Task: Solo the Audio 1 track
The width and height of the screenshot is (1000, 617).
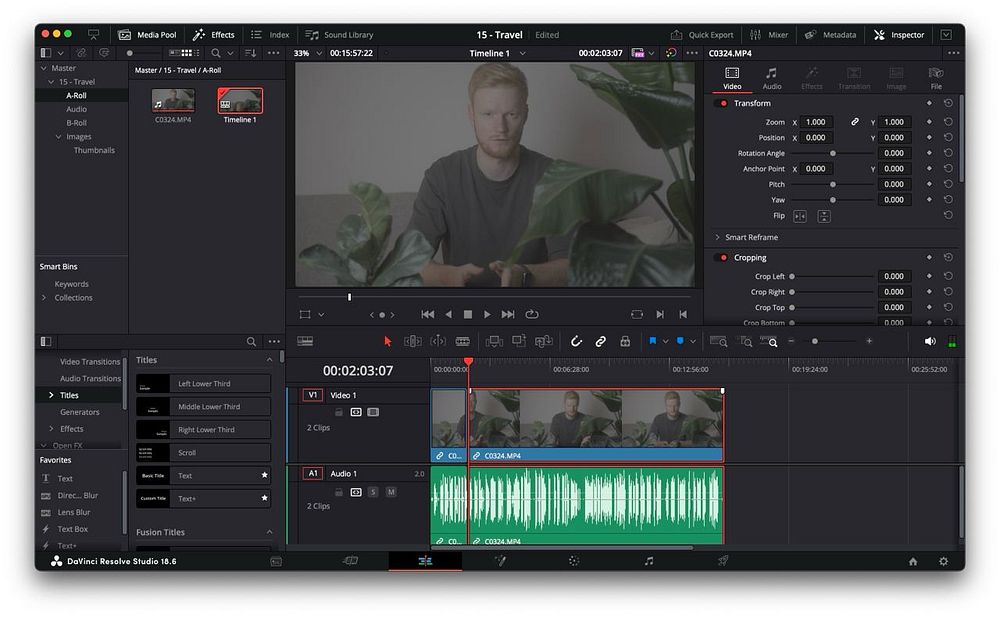Action: click(373, 491)
